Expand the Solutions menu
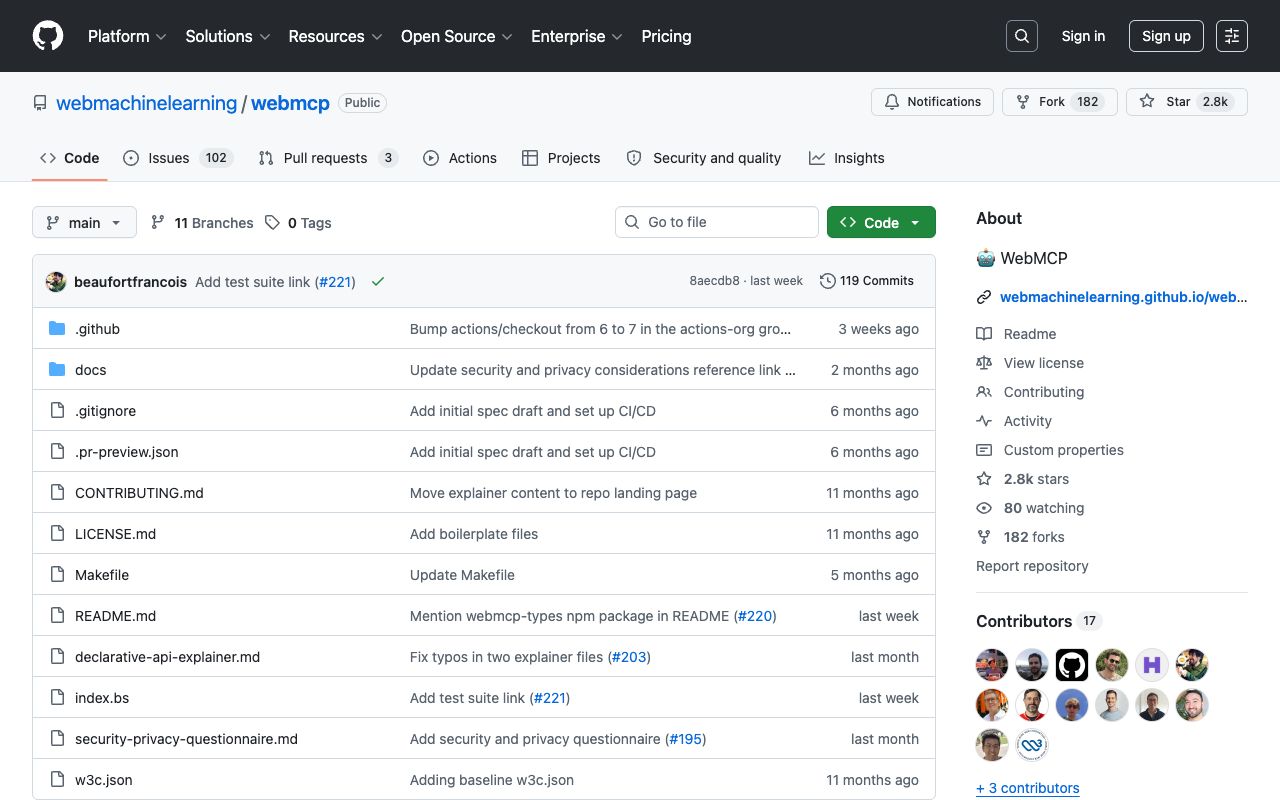The height and width of the screenshot is (800, 1280). click(x=227, y=36)
